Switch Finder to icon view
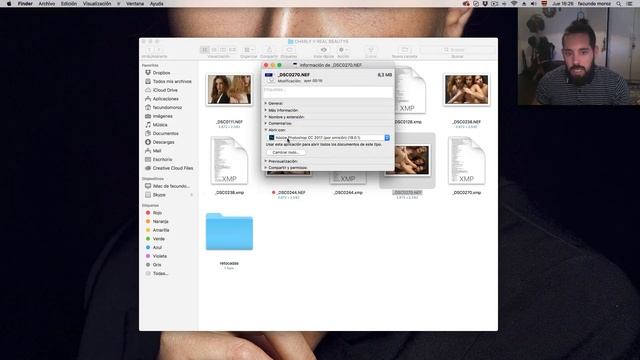Viewport: 640px width, 360px height. 205,50
